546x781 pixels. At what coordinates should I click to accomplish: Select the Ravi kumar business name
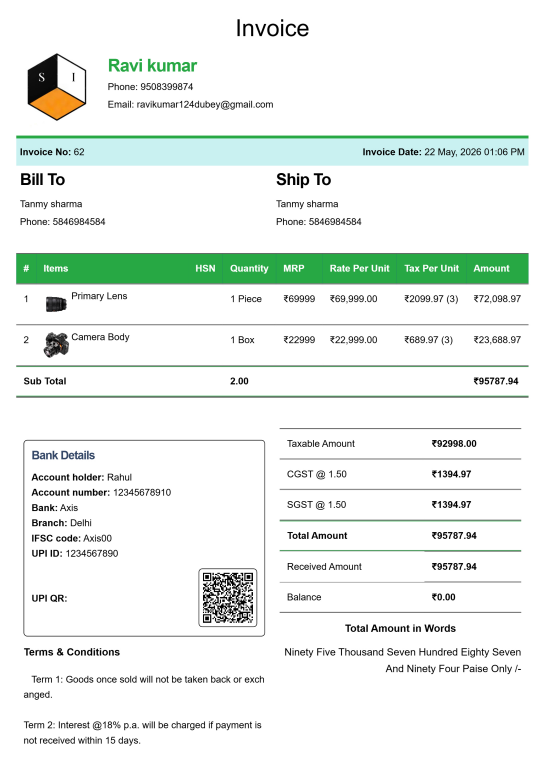(x=152, y=66)
